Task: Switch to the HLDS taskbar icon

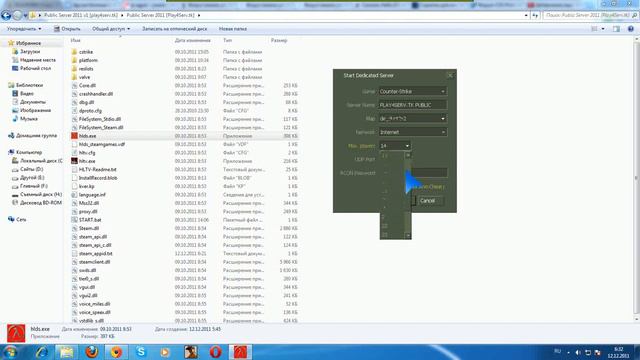Action: point(240,352)
